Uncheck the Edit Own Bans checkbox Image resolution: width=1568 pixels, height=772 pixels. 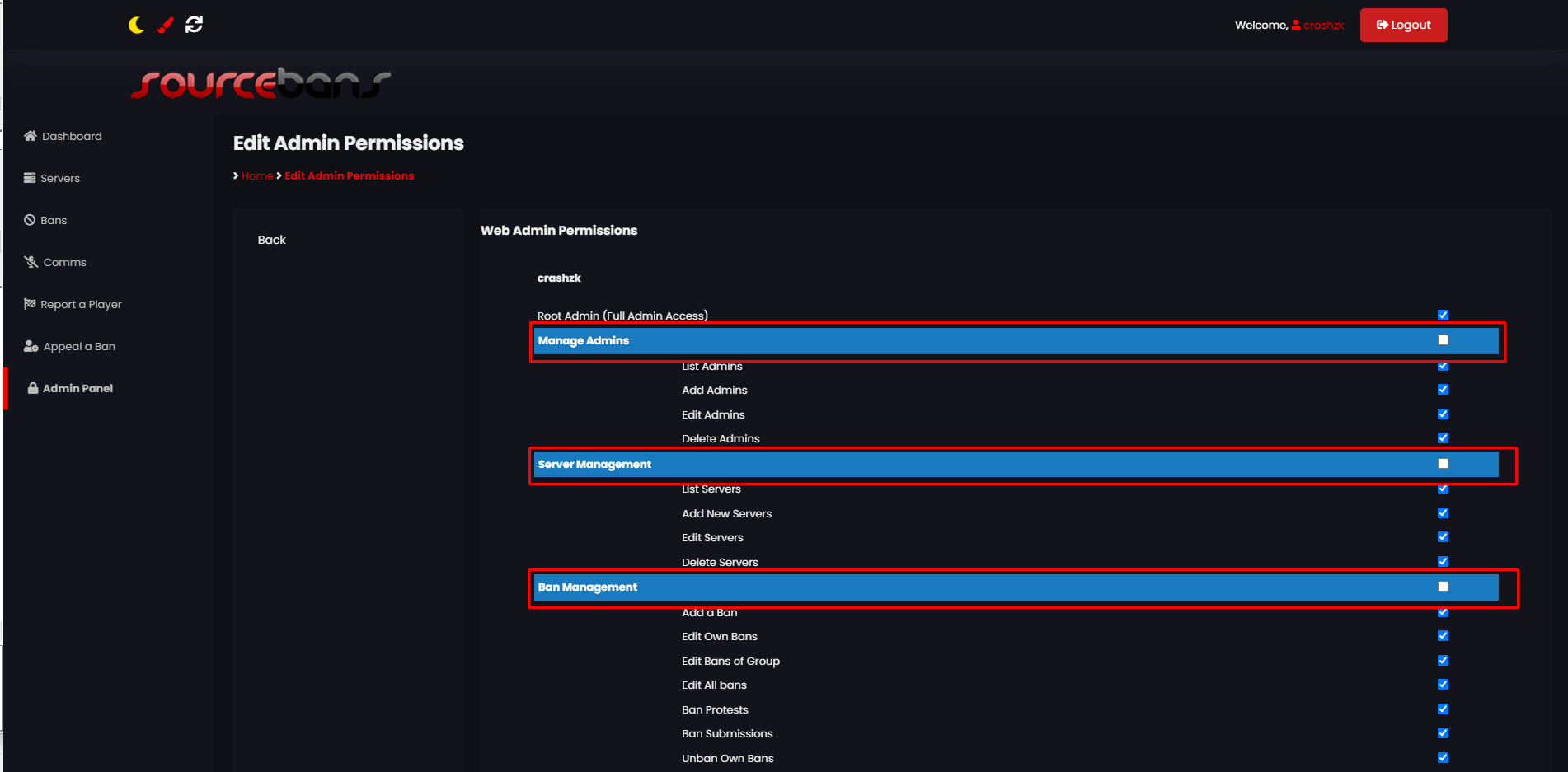pos(1443,635)
